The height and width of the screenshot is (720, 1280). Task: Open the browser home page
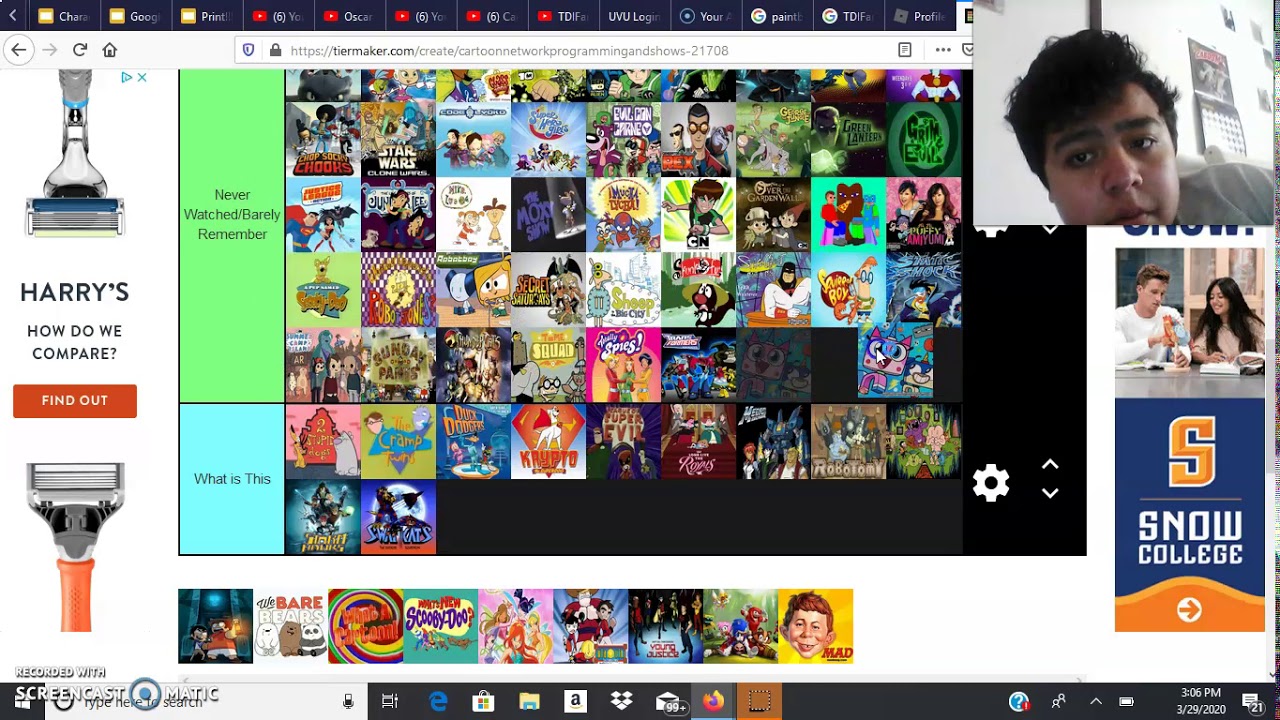click(x=110, y=50)
